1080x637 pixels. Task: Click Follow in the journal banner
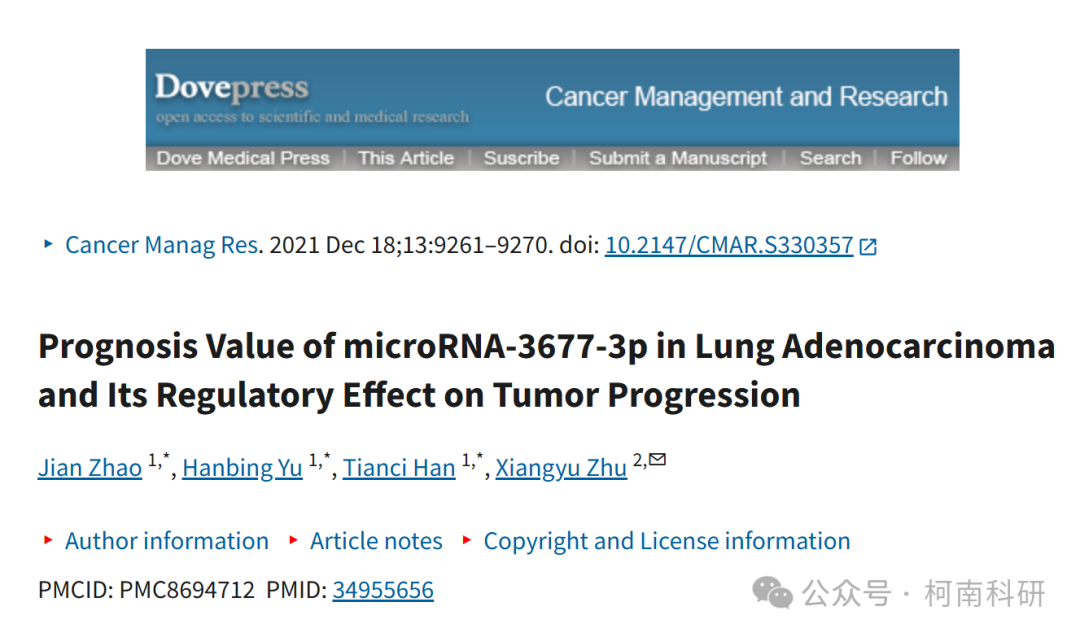919,158
